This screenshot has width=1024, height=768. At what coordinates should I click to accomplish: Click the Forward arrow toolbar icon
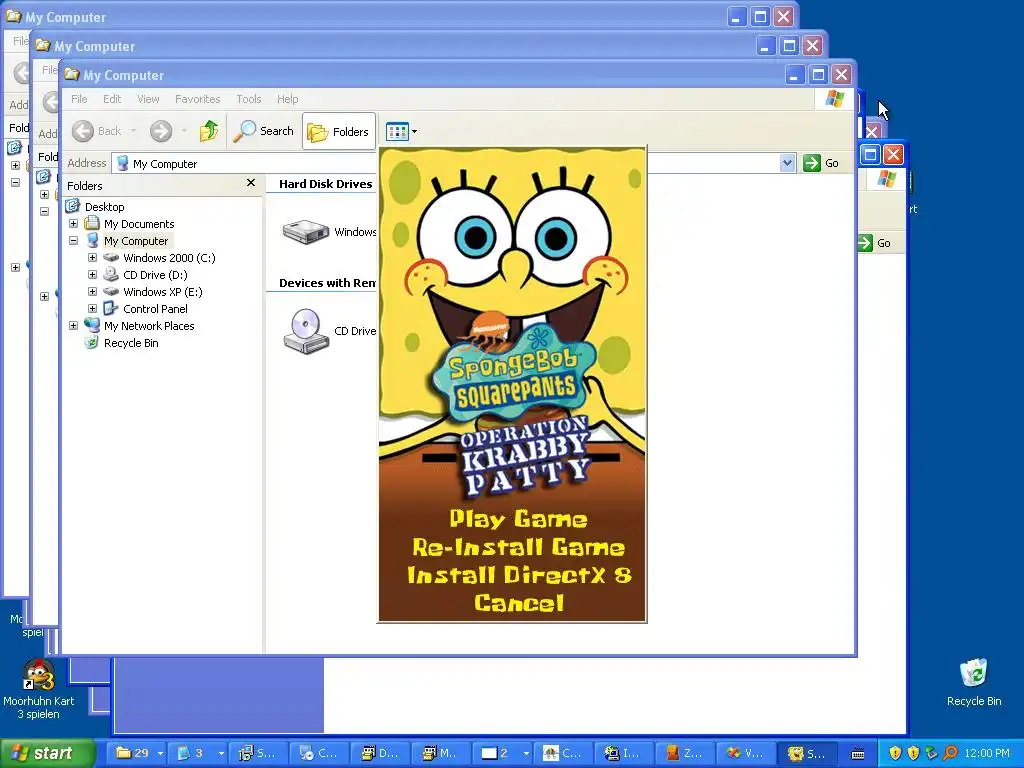click(x=161, y=131)
